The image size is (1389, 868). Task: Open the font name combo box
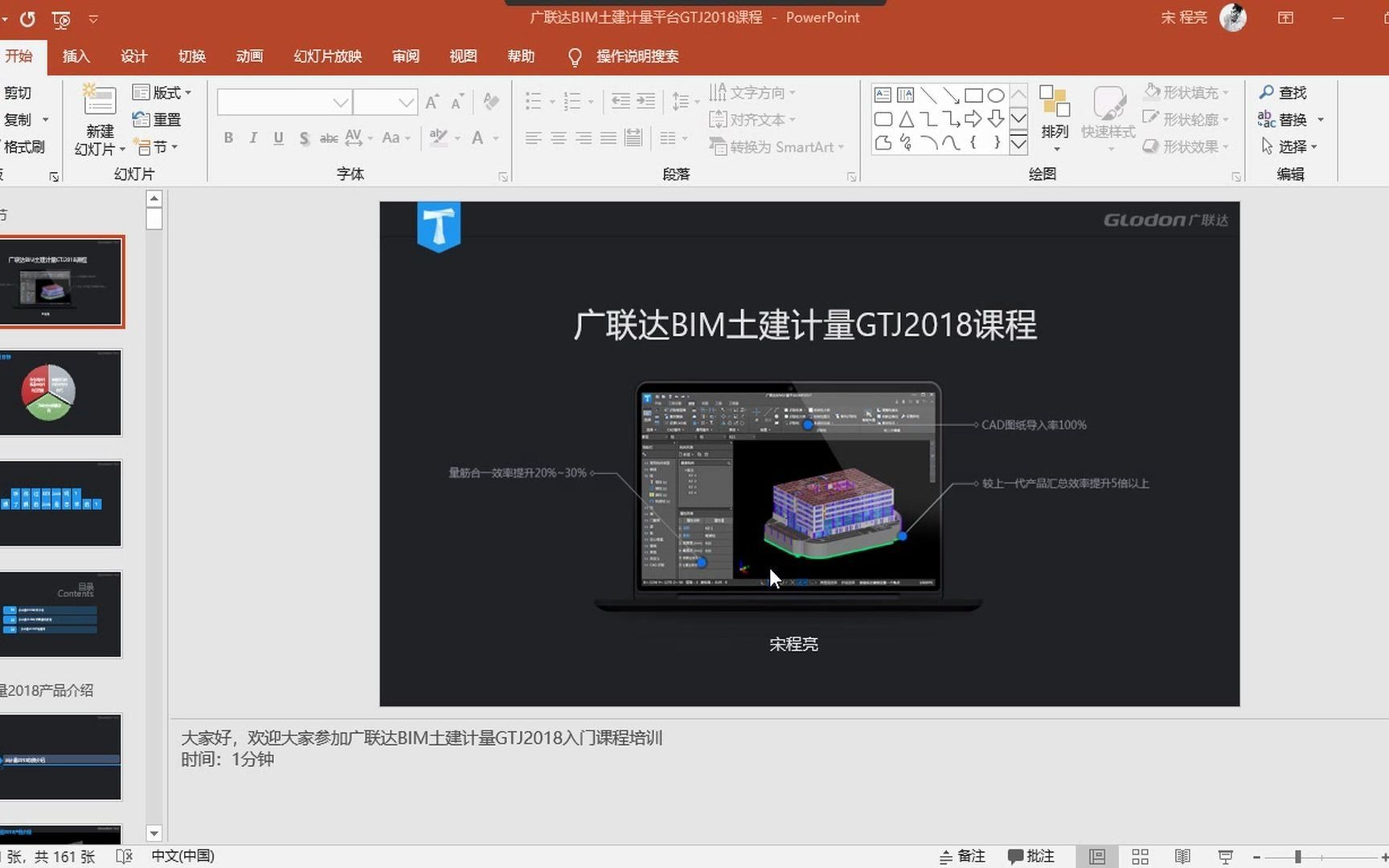pos(285,102)
